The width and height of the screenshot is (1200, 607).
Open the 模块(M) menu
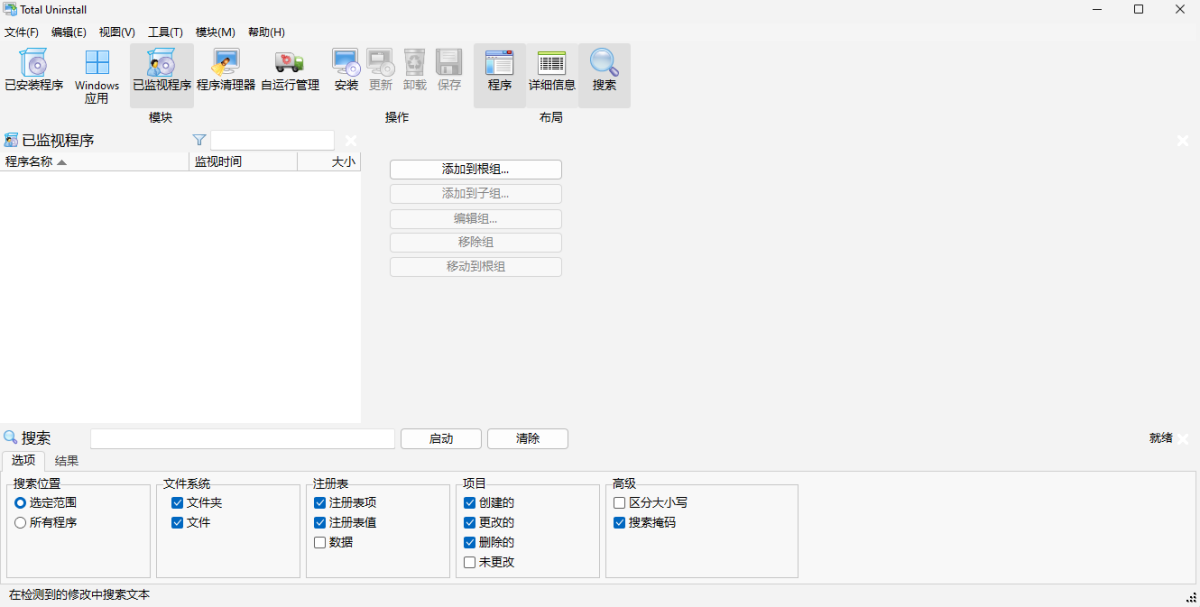(215, 32)
